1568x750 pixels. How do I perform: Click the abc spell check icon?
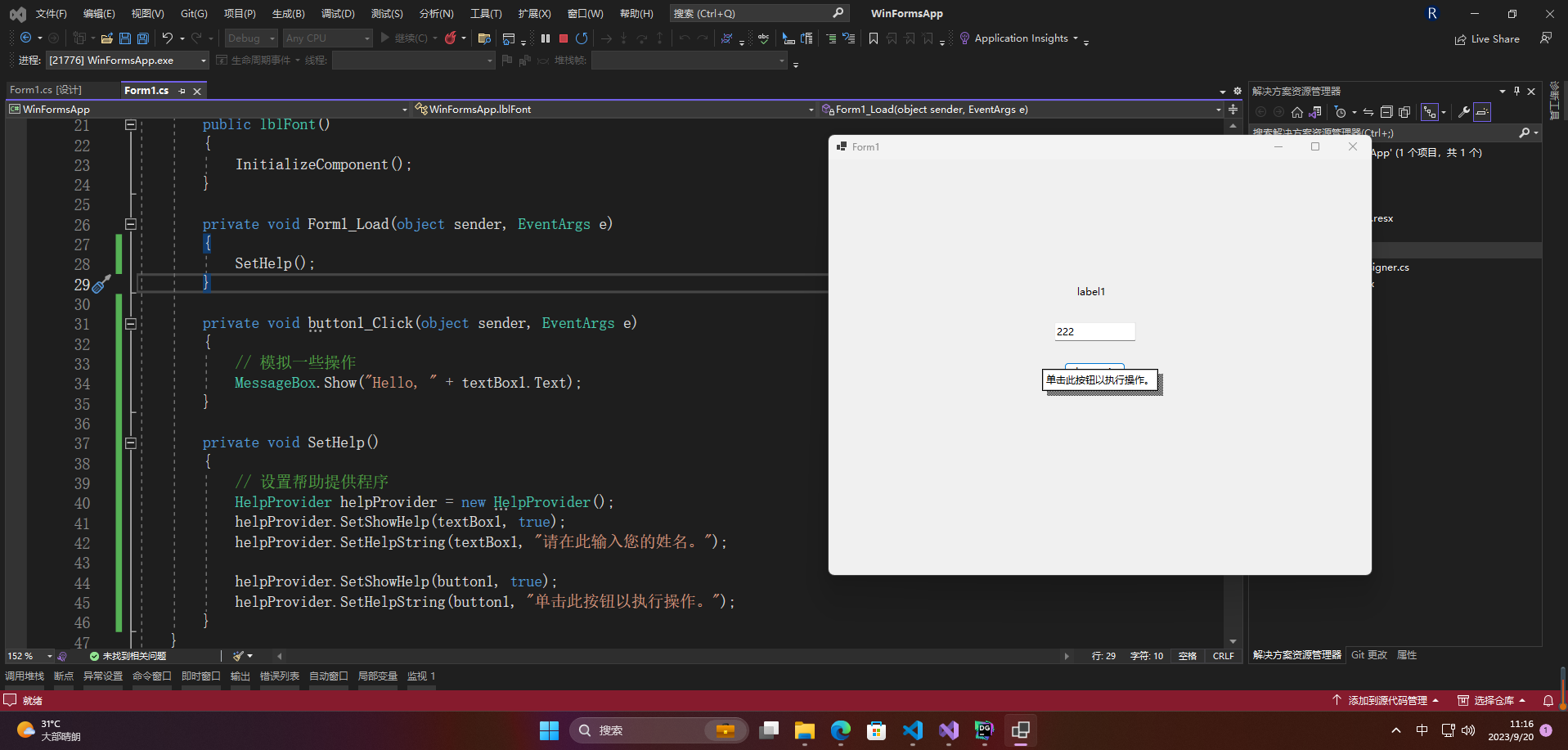click(x=763, y=38)
